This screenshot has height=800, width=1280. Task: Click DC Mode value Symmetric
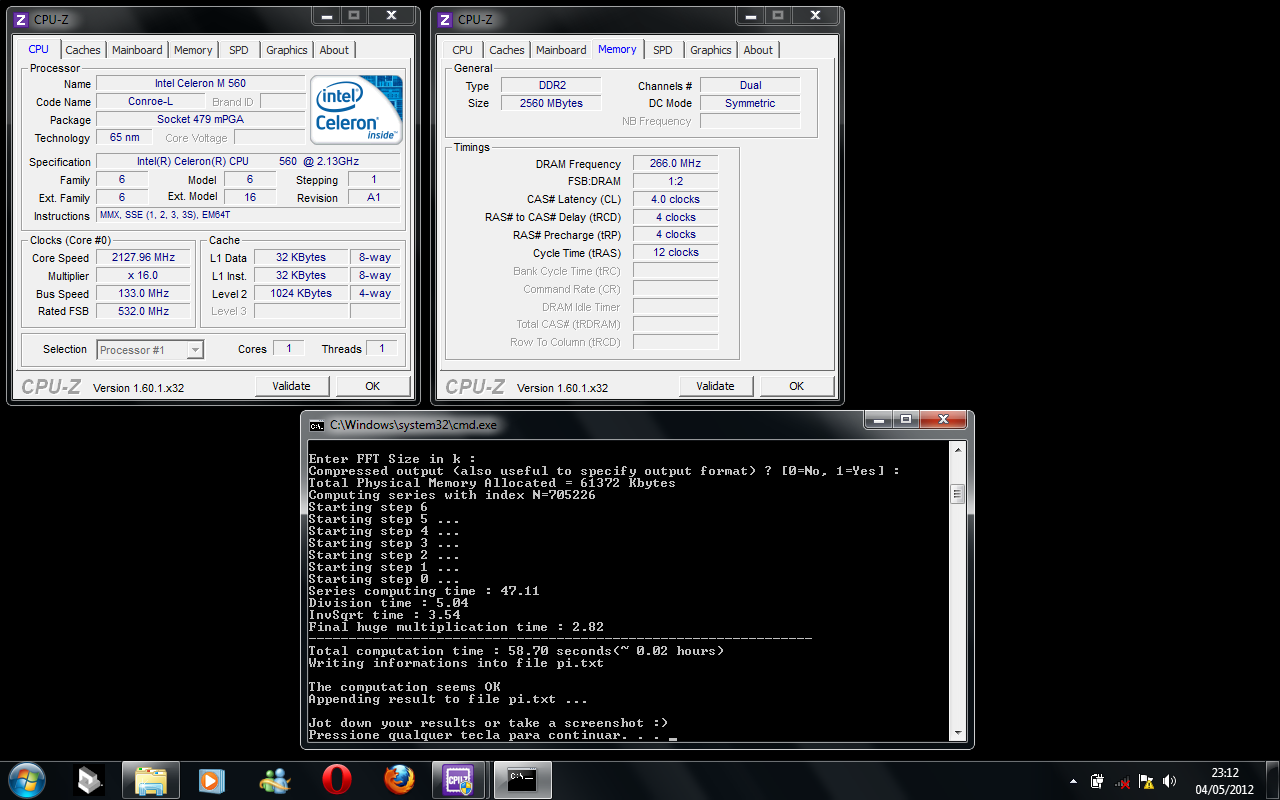tap(750, 104)
